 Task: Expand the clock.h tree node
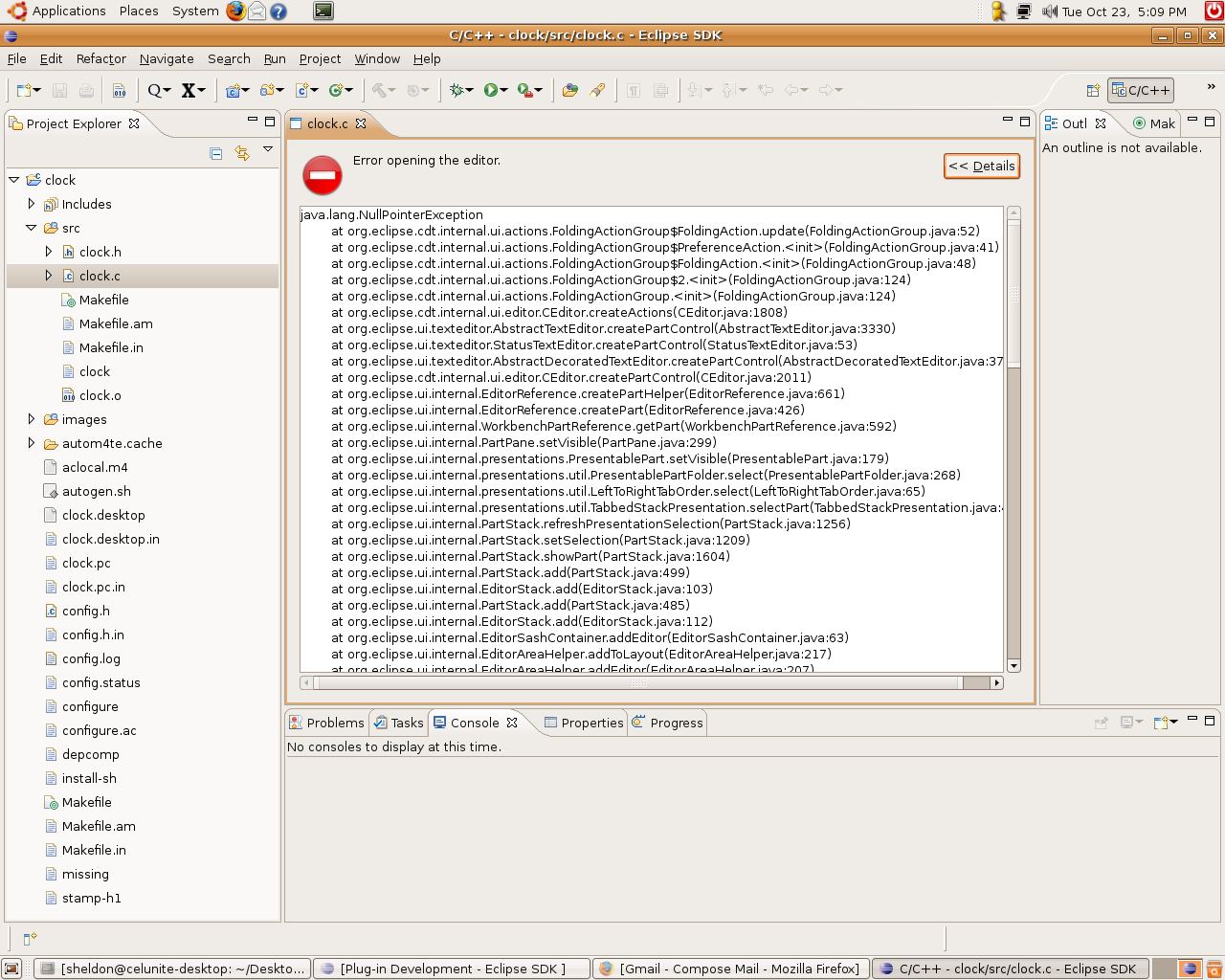coord(49,252)
